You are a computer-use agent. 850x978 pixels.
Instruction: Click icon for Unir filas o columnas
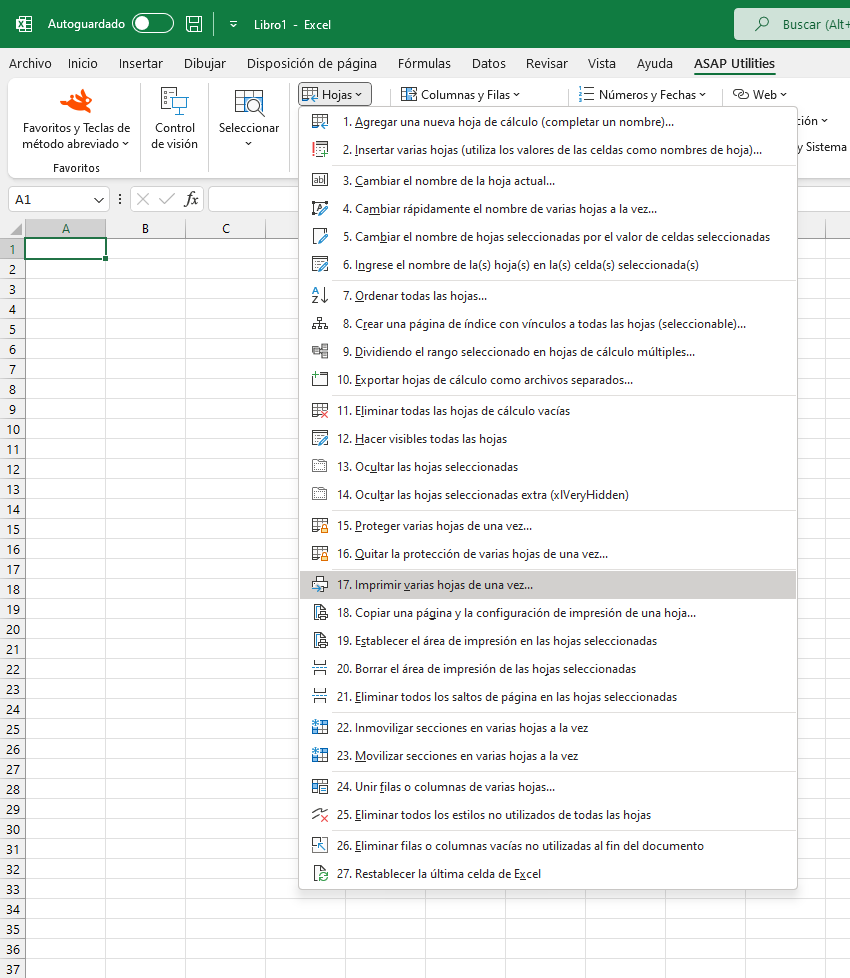point(320,787)
